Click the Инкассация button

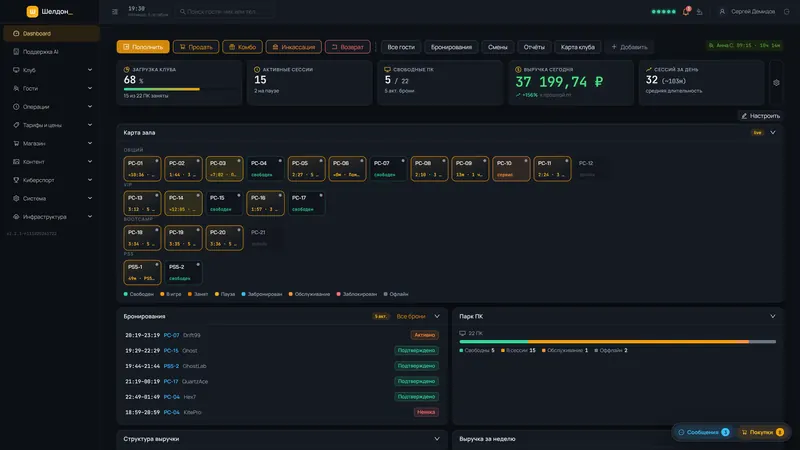(x=293, y=47)
